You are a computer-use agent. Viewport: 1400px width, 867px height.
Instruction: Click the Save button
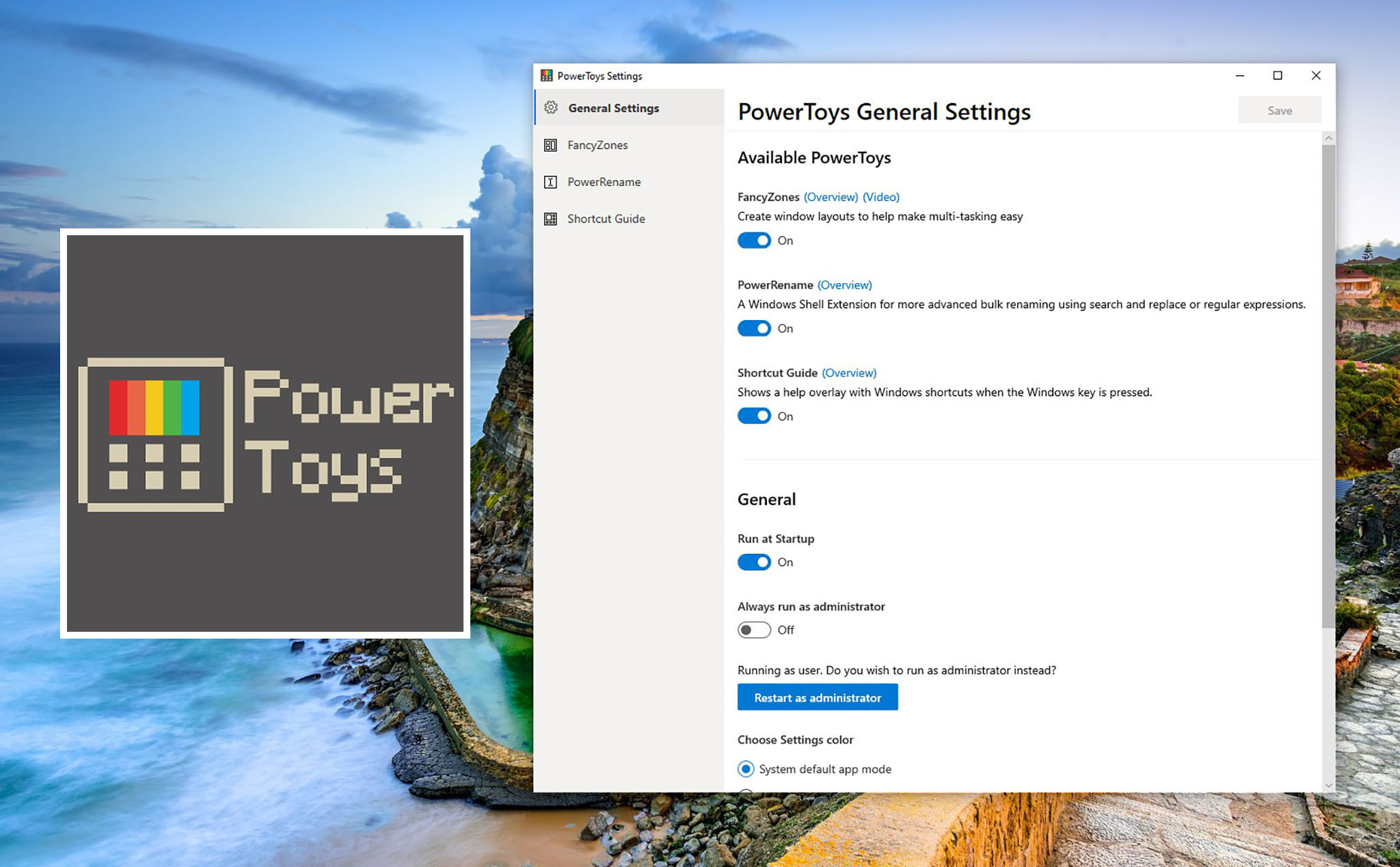[x=1279, y=109]
